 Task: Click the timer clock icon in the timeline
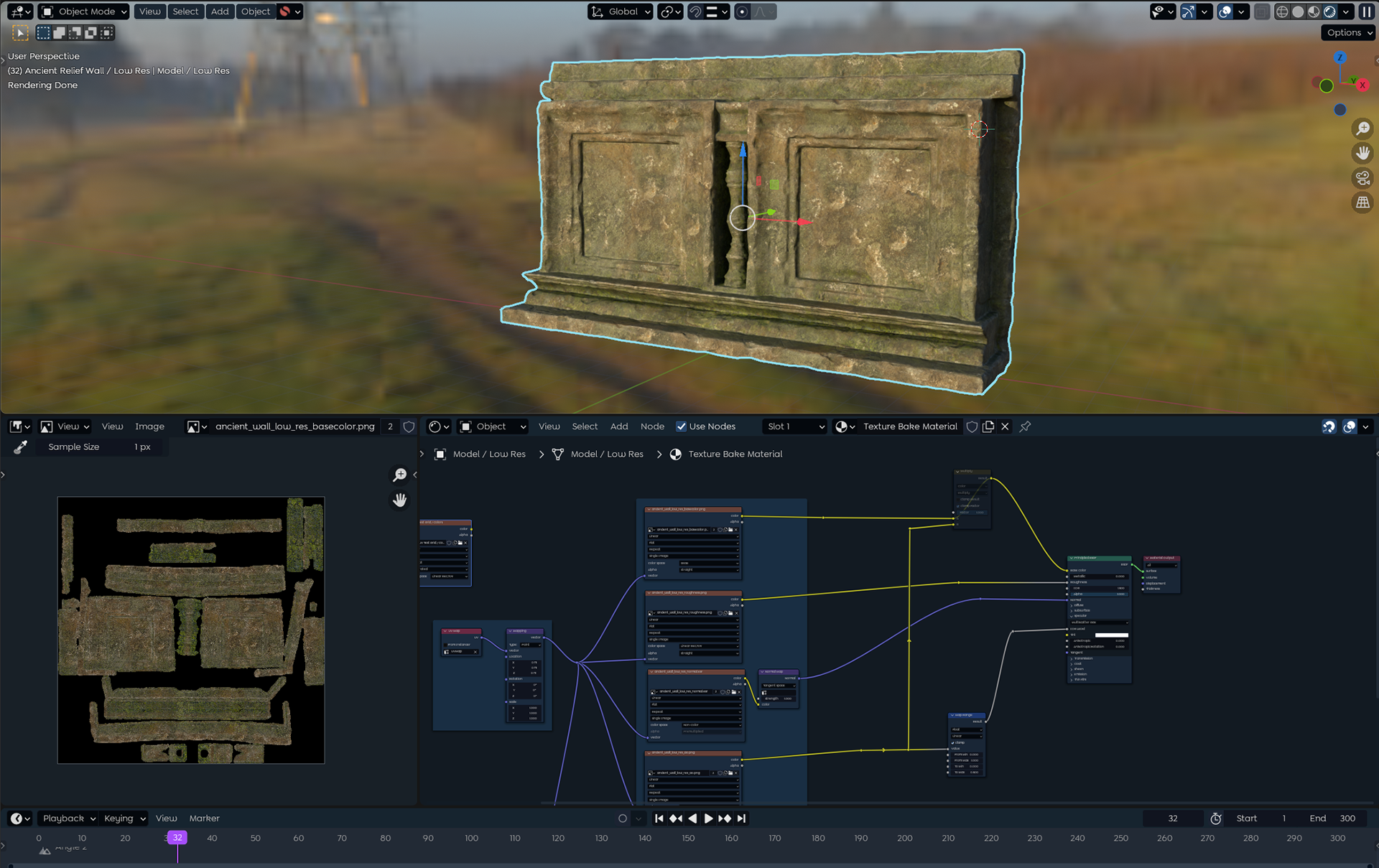pos(1216,818)
